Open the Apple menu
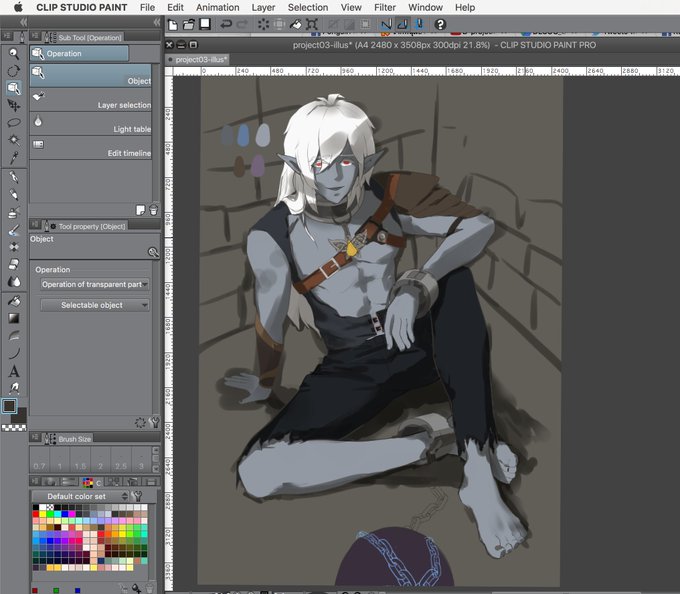 click(18, 7)
